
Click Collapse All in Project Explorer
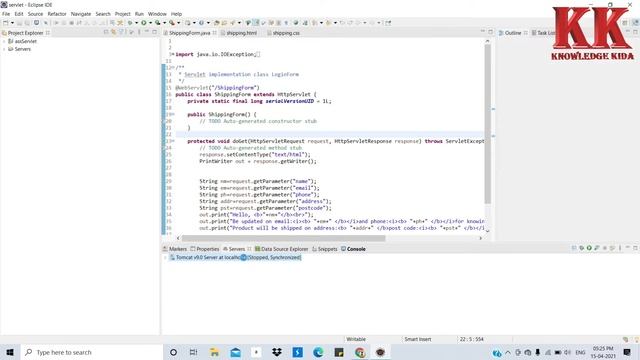106,32
